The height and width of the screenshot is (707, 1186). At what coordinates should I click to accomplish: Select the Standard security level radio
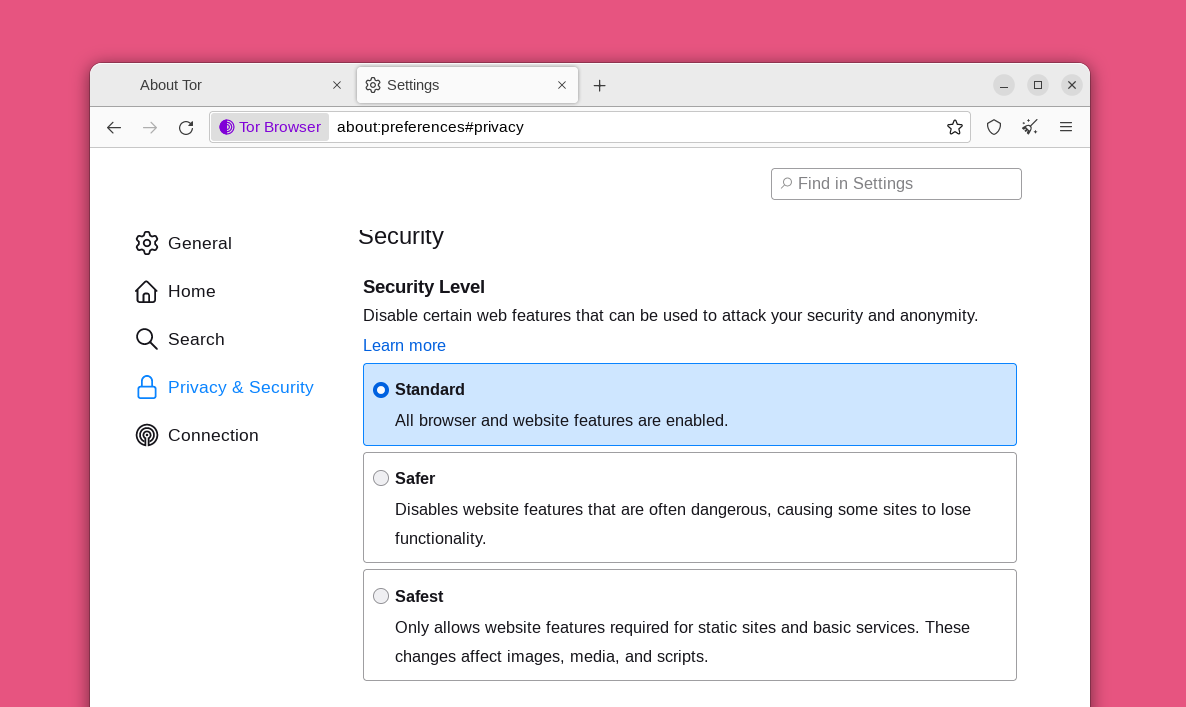[381, 390]
